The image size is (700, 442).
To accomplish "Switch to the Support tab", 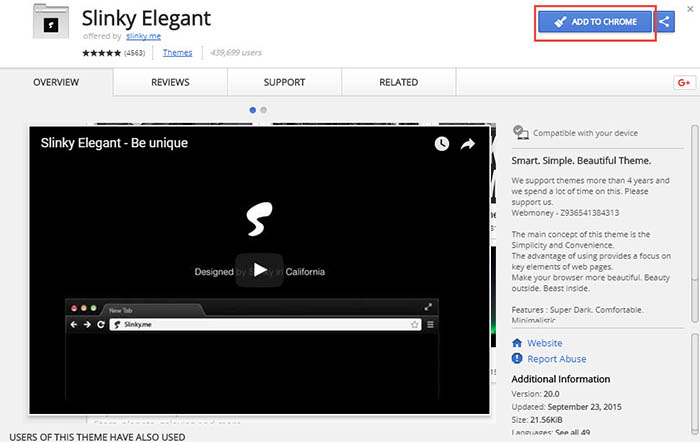I will coord(284,82).
